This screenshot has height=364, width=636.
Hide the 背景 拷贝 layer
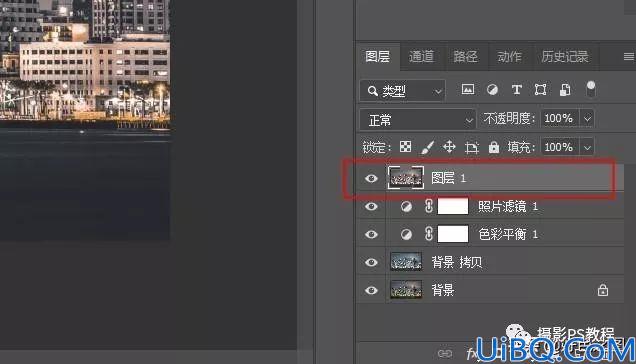click(371, 263)
